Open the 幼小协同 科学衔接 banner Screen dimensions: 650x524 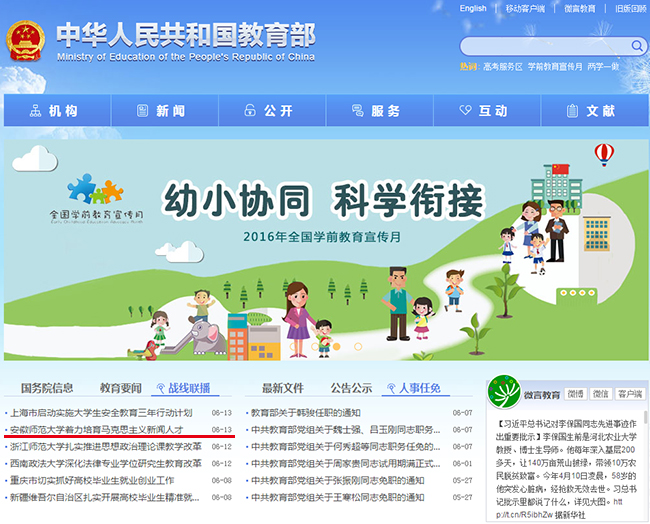pyautogui.click(x=310, y=200)
